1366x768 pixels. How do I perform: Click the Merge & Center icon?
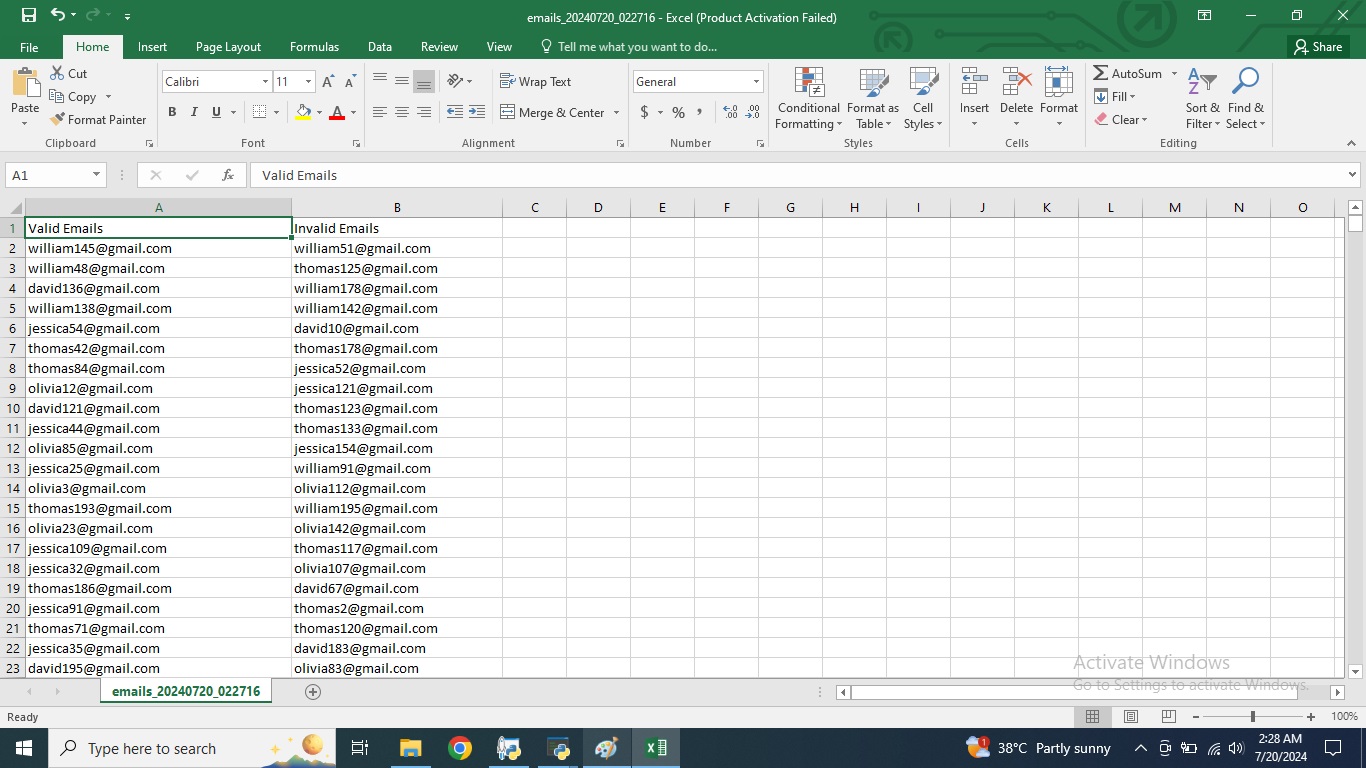507,113
